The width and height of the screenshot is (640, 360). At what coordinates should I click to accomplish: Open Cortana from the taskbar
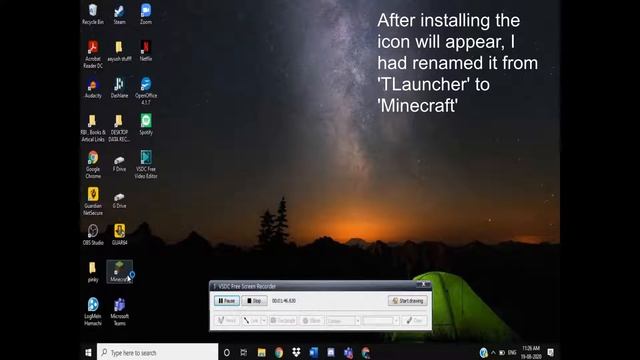click(x=227, y=352)
